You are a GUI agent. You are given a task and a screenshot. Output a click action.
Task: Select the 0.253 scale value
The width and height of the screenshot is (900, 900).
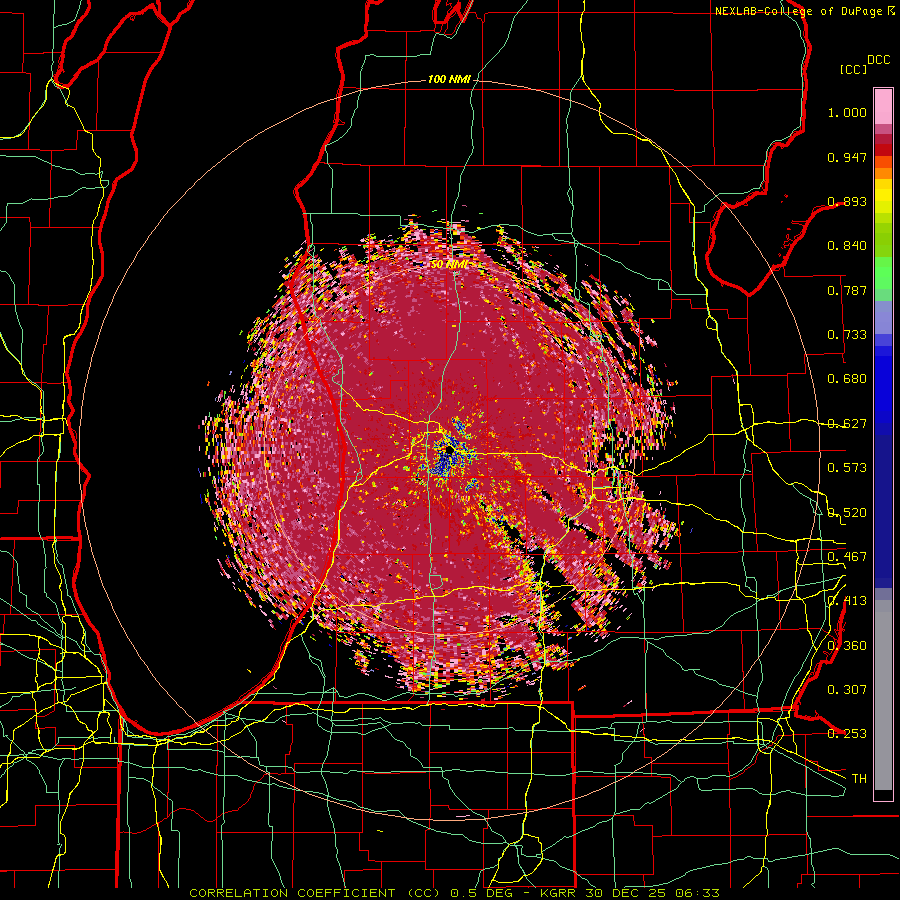pyautogui.click(x=847, y=734)
